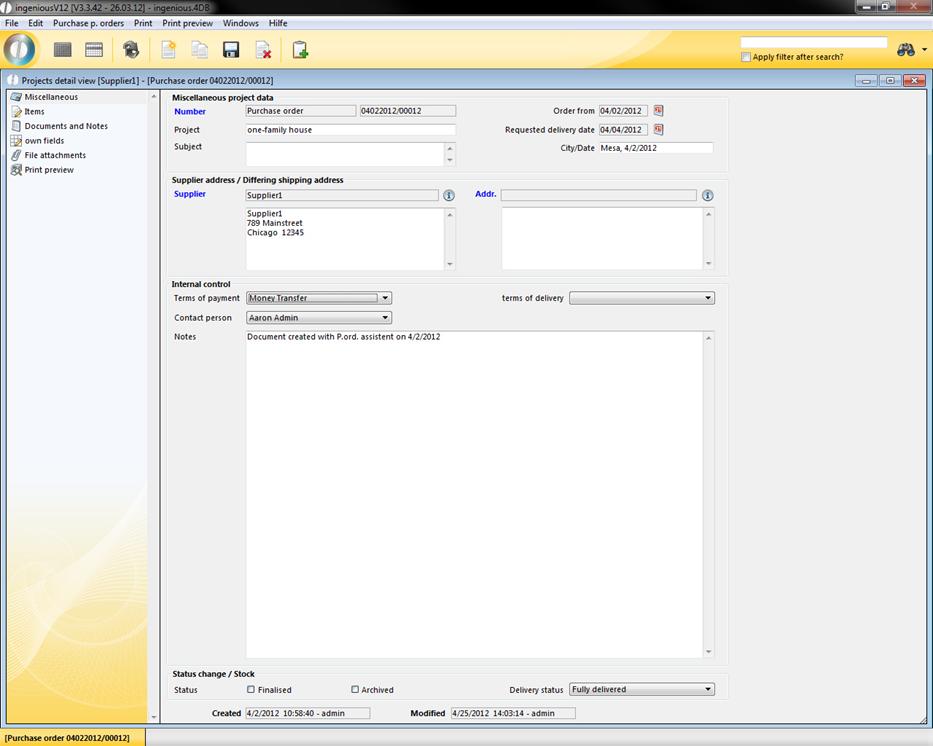Expand the Delivery status dropdown

tap(708, 689)
